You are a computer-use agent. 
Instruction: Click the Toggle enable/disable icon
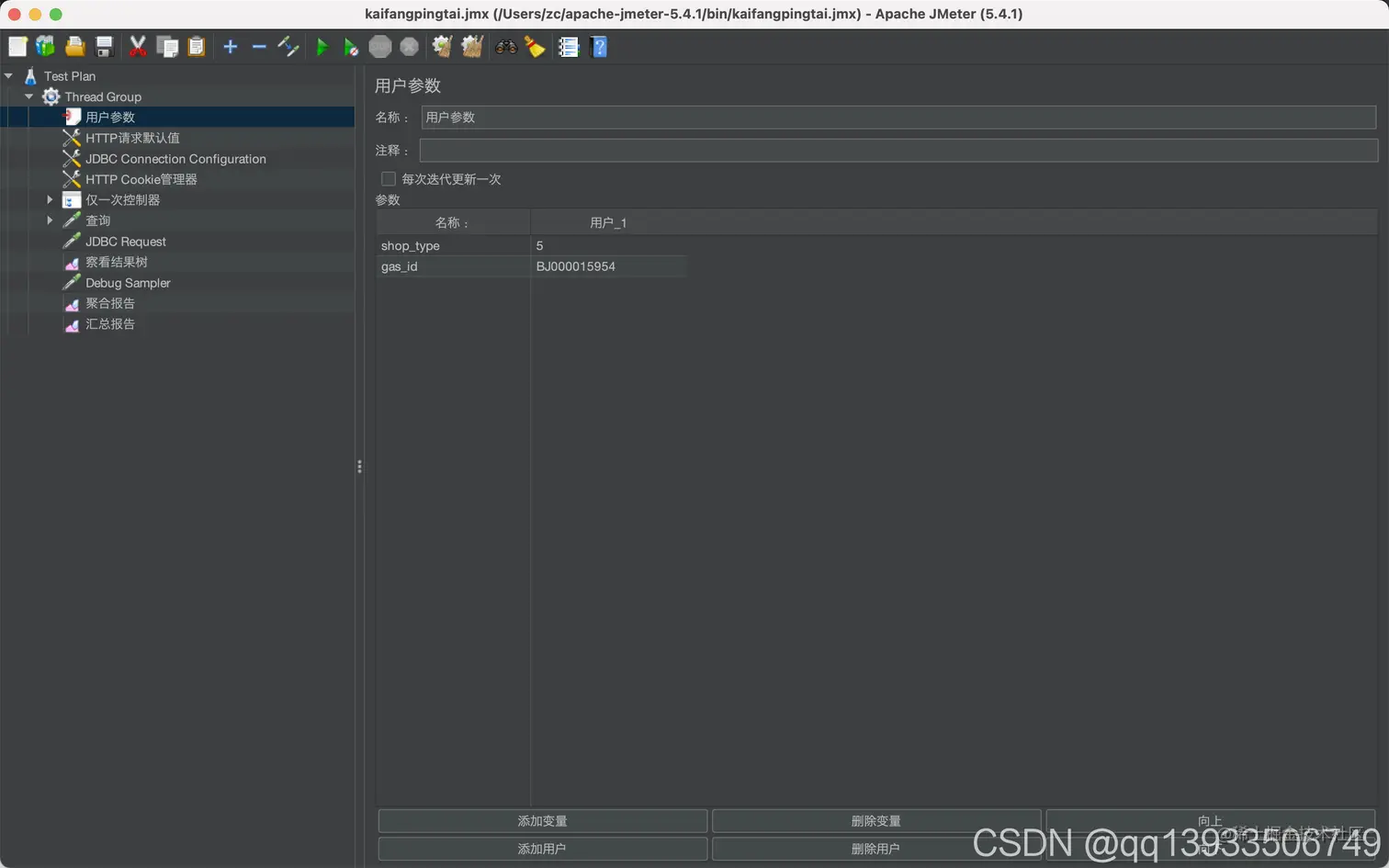pyautogui.click(x=288, y=47)
